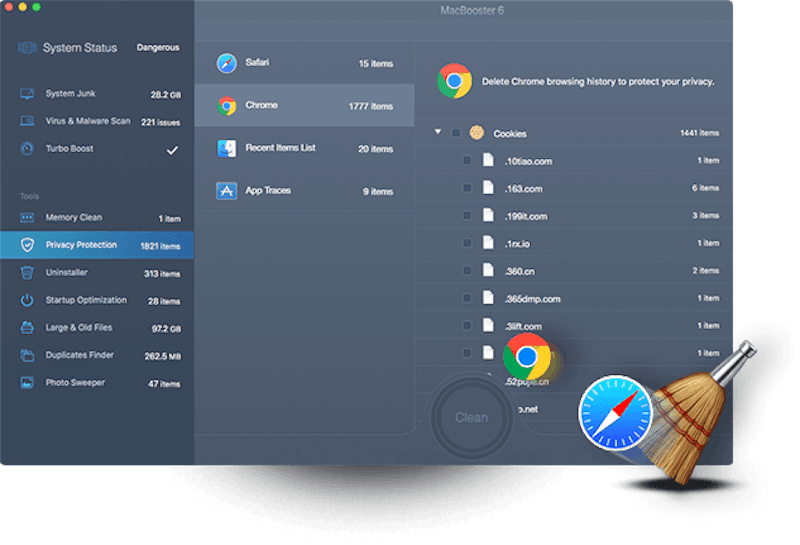Click Virus & Malware Scan icon
Image resolution: width=800 pixels, height=545 pixels.
pyautogui.click(x=27, y=121)
